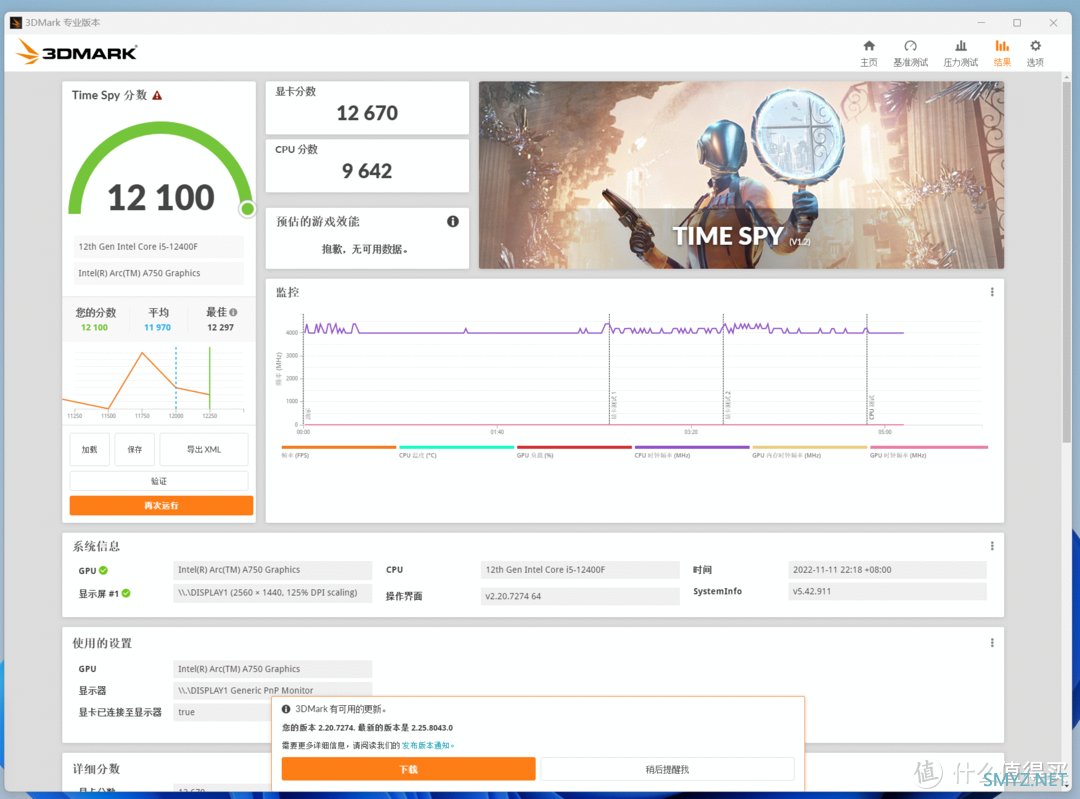Click the 下载 download update button
Screen dimensions: 1080x799
pos(408,769)
